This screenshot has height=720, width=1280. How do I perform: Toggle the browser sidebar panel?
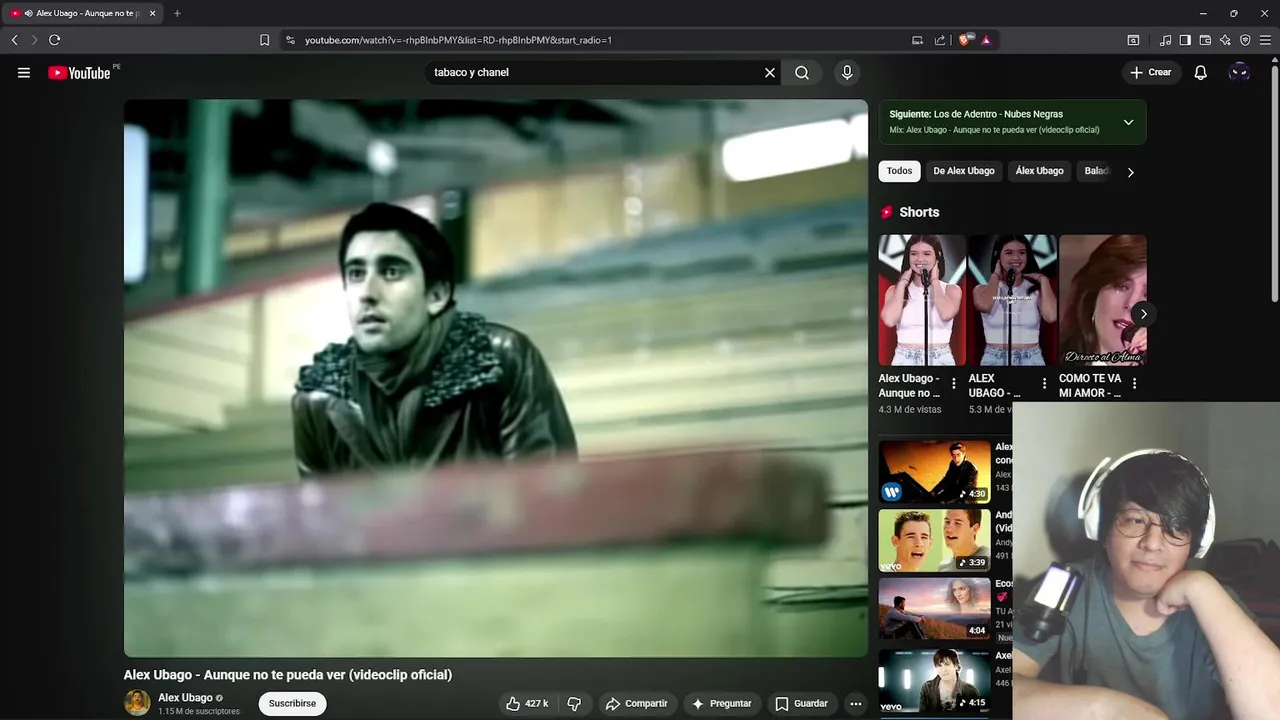[x=1185, y=40]
